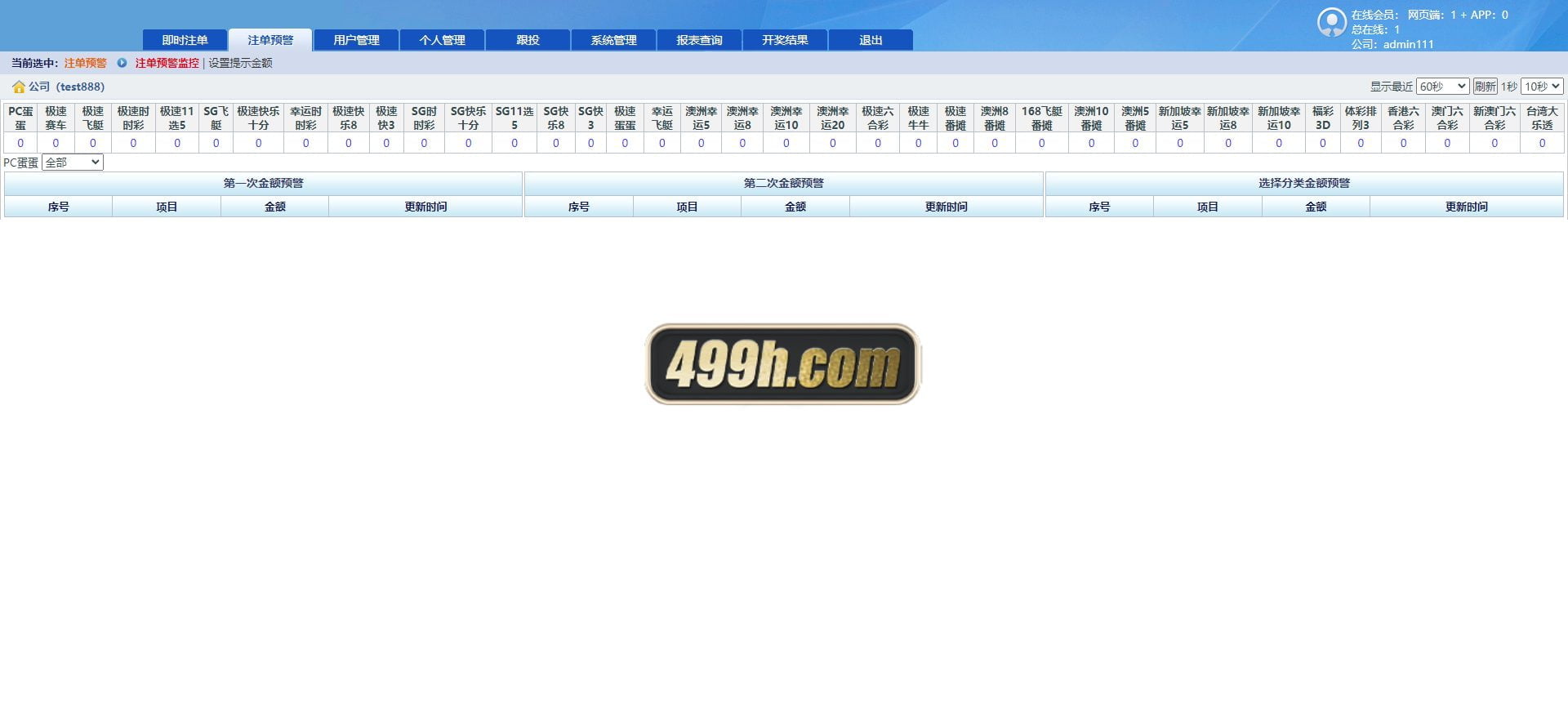Select 极速飞艇 lottery column
This screenshot has width=1568, height=726.
point(93,118)
